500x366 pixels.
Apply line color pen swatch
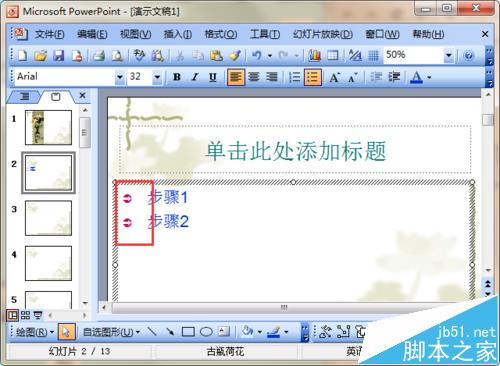tap(274, 332)
